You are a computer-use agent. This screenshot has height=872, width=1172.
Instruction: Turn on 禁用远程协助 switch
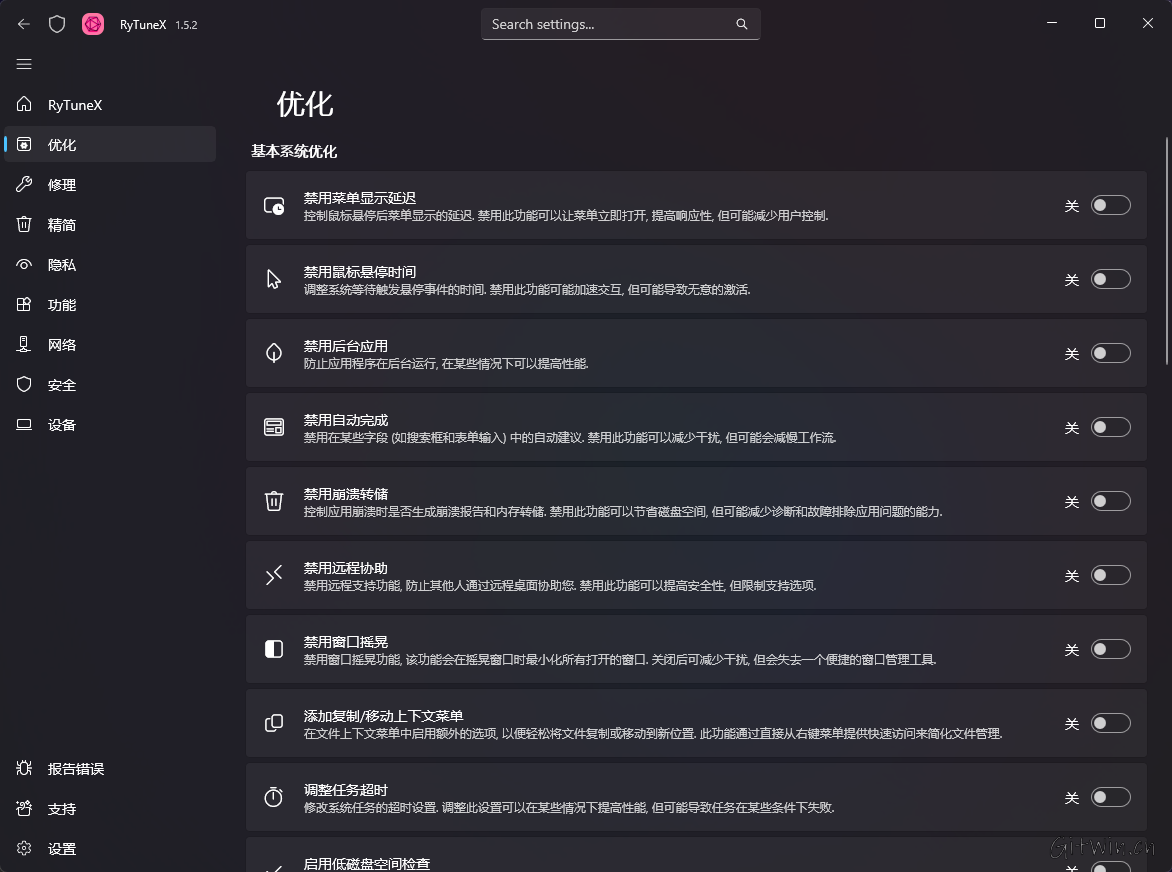pos(1110,575)
